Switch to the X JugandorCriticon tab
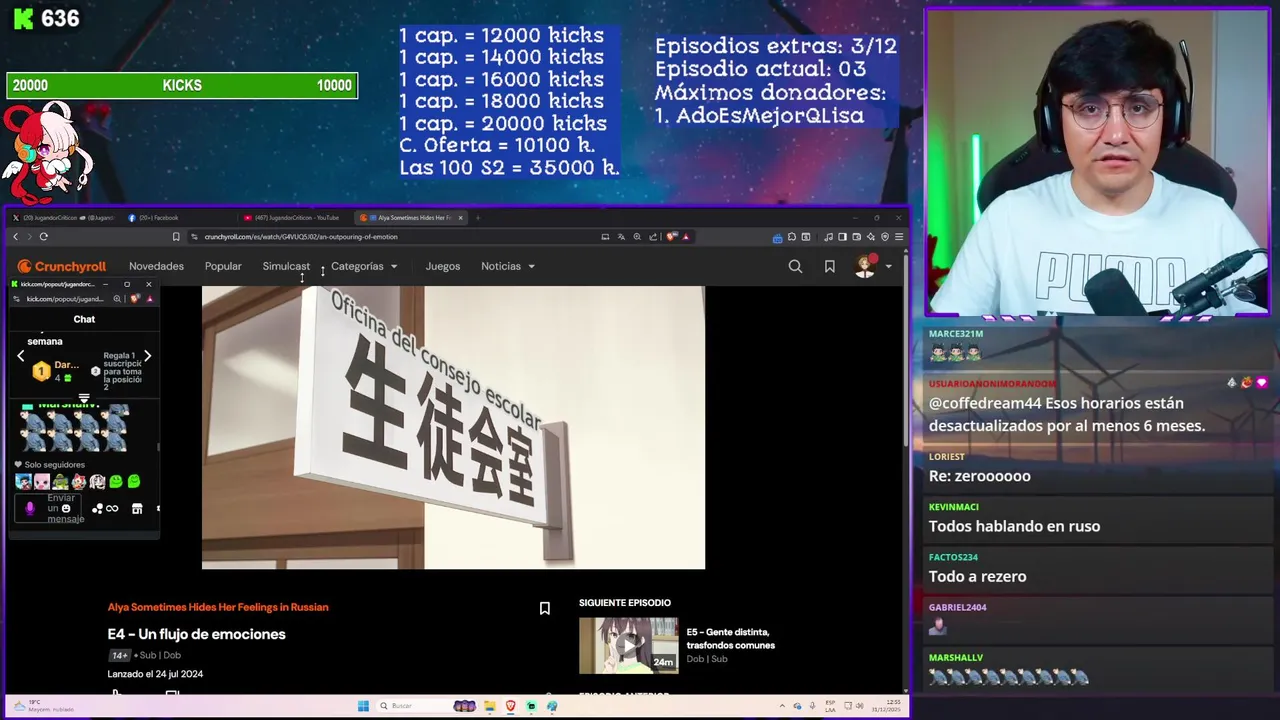Viewport: 1280px width, 720px height. [x=65, y=217]
